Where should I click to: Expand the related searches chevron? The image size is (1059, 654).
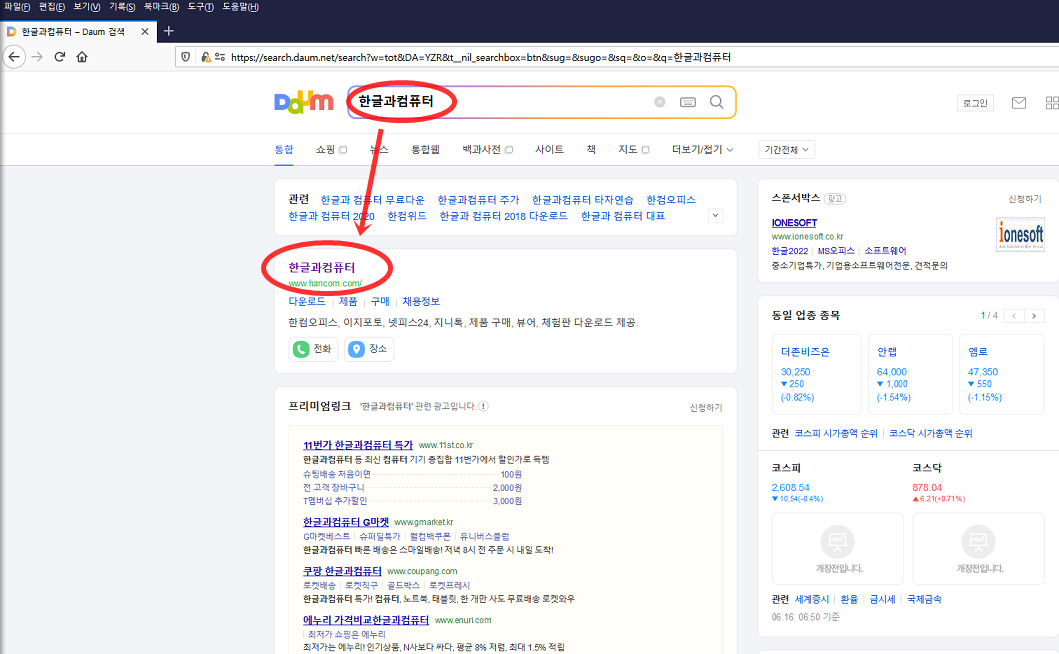[715, 216]
